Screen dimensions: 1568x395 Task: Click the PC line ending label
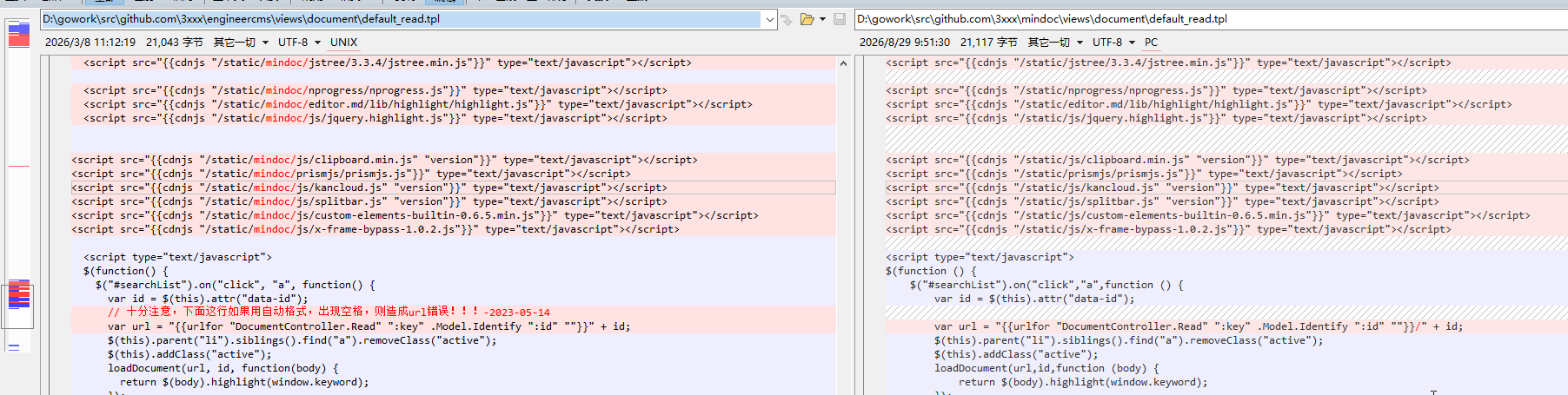pyautogui.click(x=1151, y=43)
